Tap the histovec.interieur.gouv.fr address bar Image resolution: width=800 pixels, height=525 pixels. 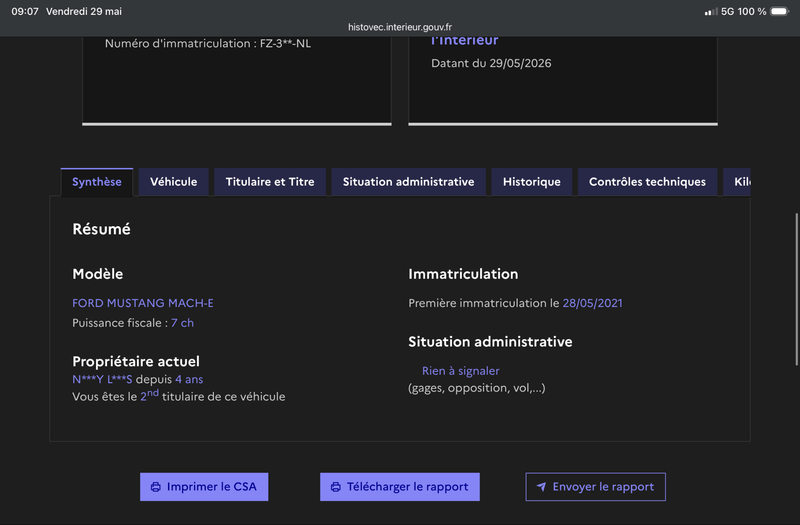(x=399, y=27)
